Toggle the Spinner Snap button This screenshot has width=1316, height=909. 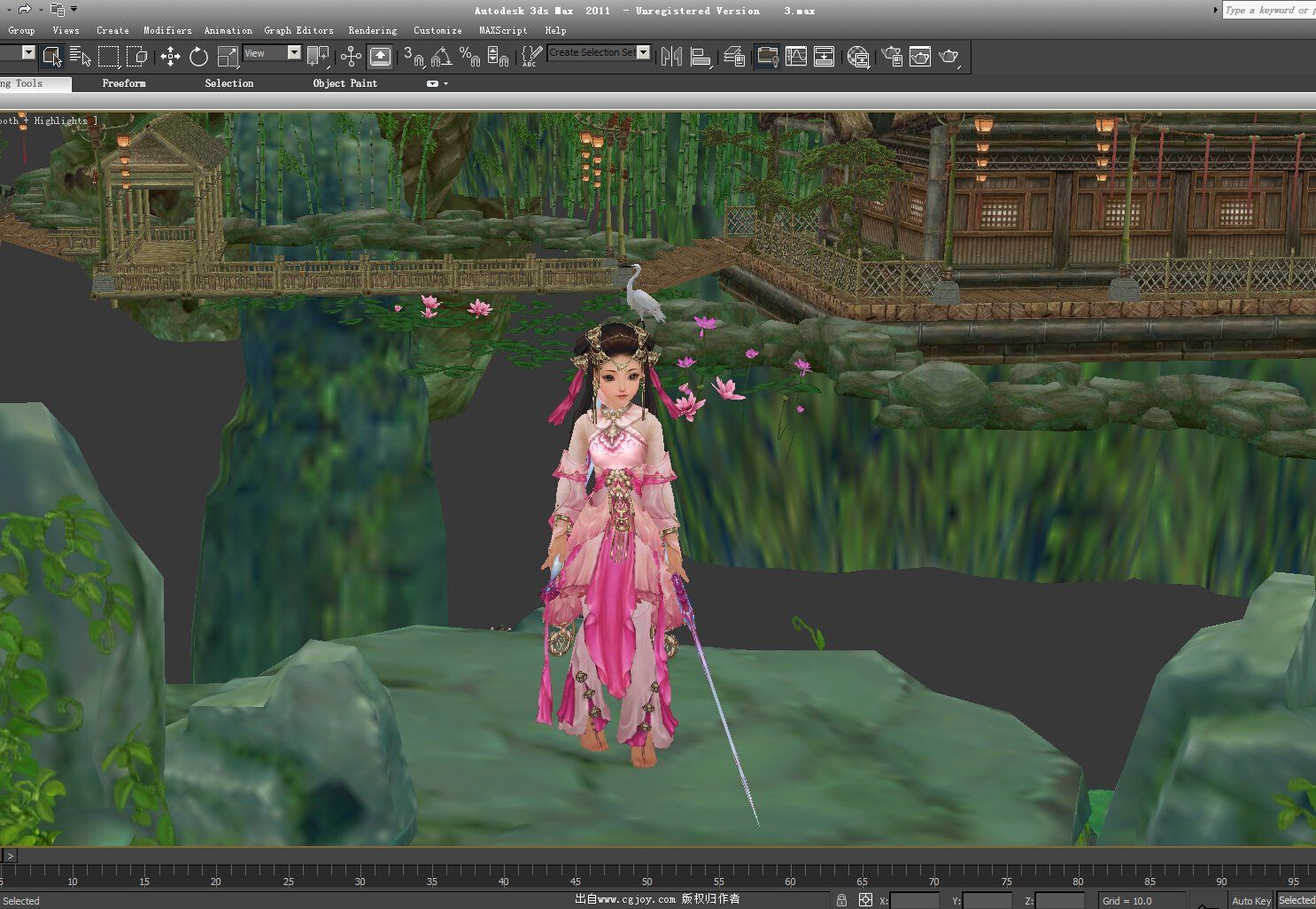pyautogui.click(x=499, y=57)
